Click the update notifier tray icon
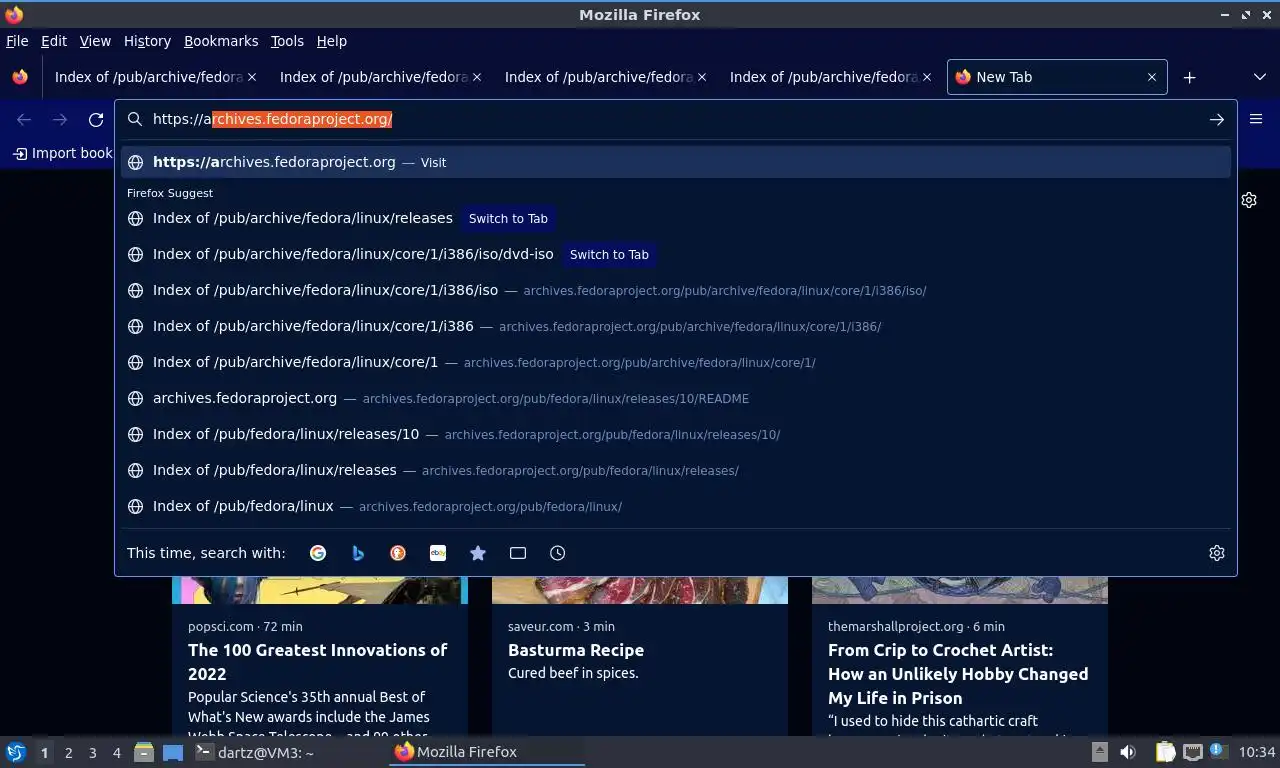 [x=1218, y=751]
